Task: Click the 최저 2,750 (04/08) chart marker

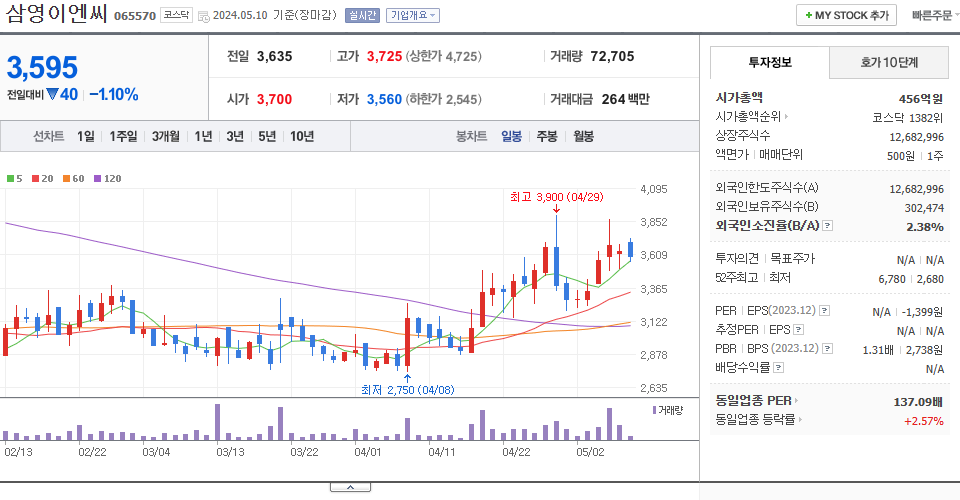Action: [408, 390]
